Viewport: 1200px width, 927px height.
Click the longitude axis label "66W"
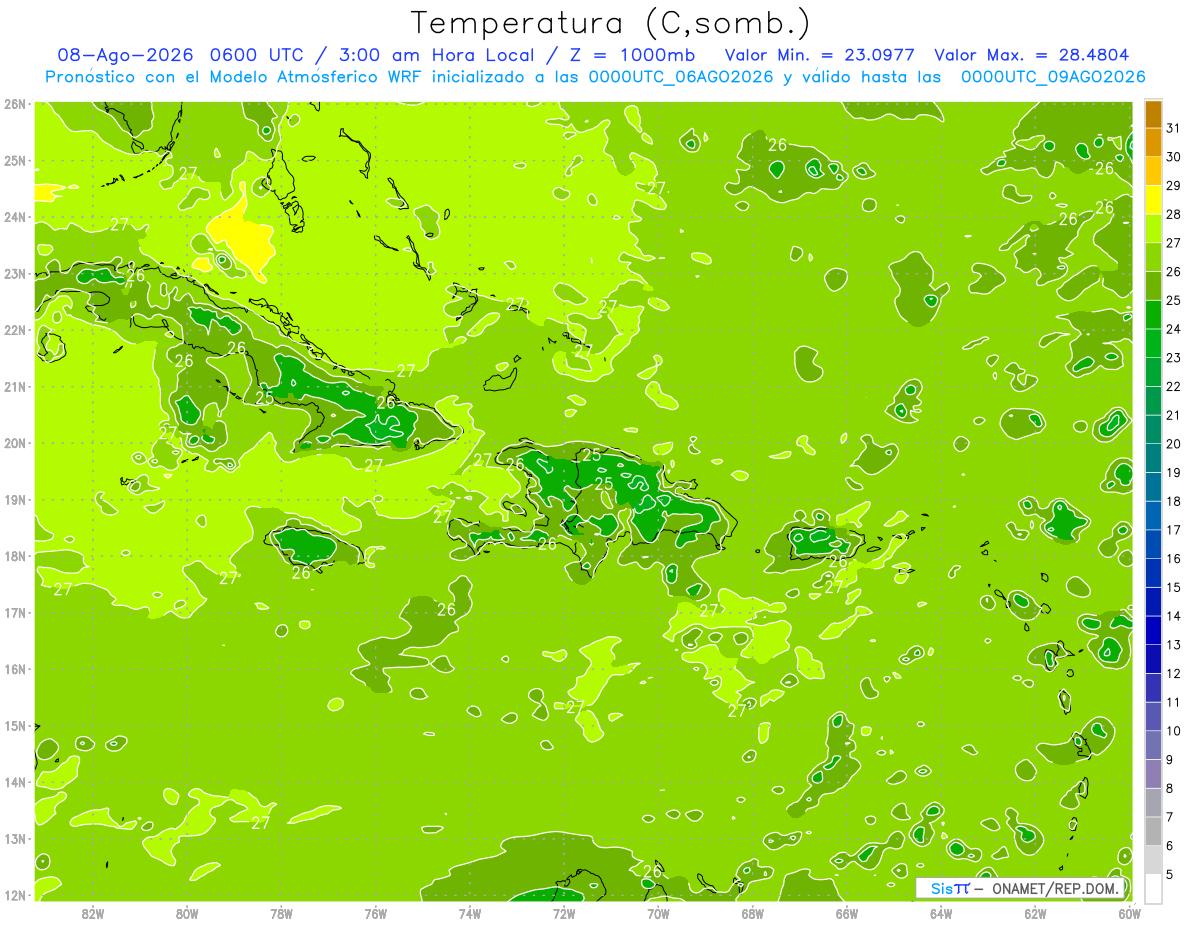point(847,912)
